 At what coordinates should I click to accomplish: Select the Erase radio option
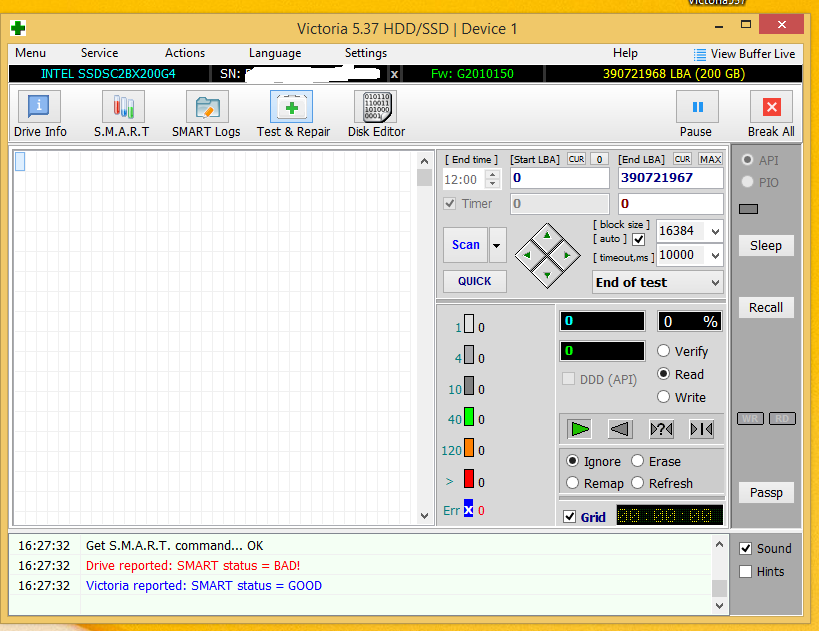[x=637, y=461]
